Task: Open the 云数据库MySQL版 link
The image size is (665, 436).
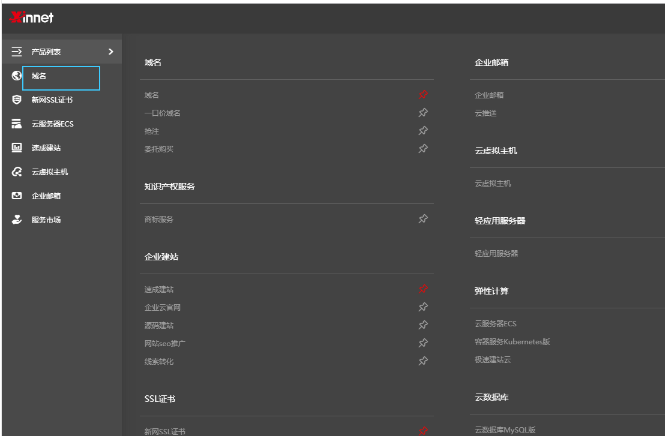Action: (x=505, y=430)
